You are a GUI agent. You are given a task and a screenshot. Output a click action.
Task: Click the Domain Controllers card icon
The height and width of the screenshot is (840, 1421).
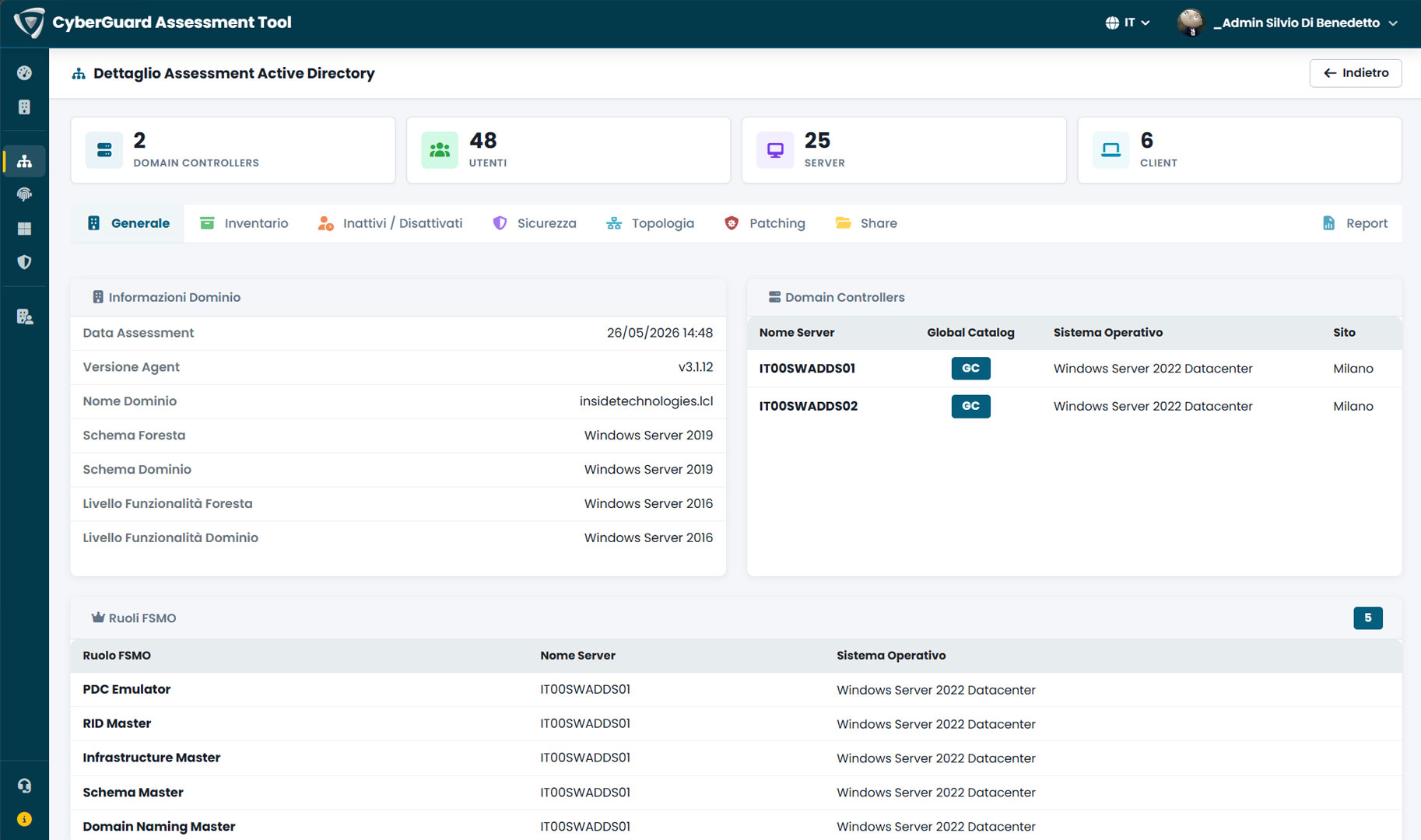(x=104, y=150)
